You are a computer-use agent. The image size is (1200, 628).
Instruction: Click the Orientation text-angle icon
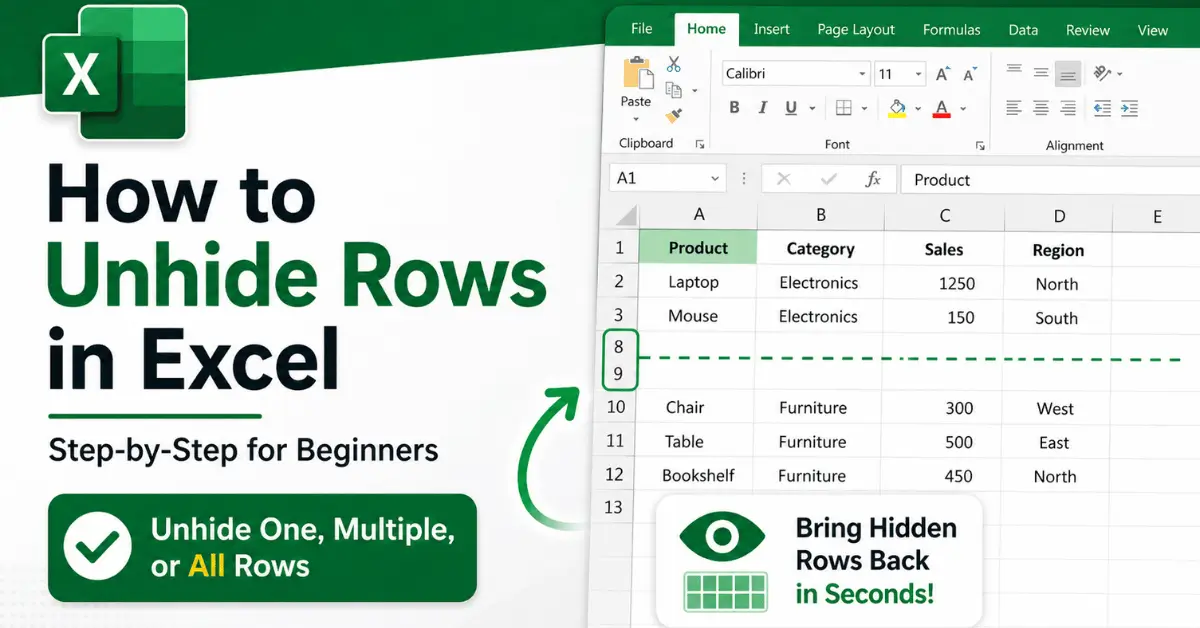1102,73
